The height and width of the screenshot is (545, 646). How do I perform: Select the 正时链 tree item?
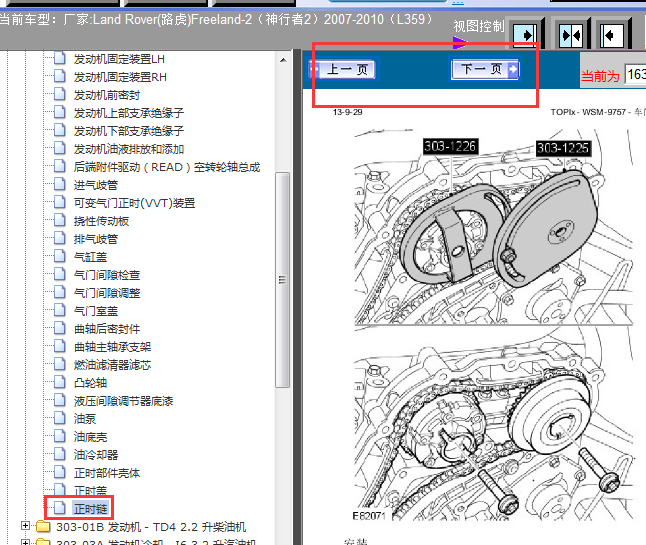point(90,509)
